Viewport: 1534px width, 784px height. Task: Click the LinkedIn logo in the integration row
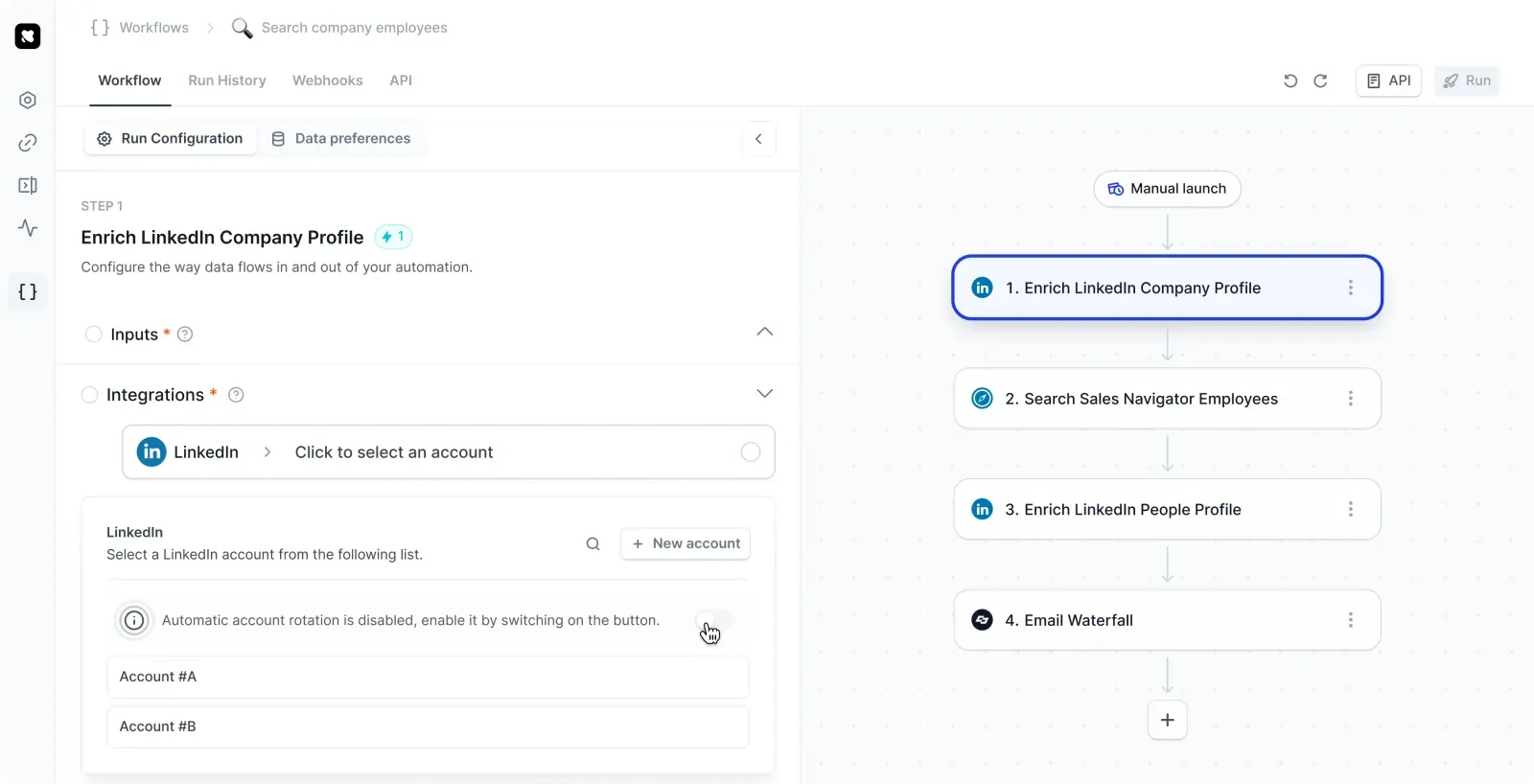(151, 452)
